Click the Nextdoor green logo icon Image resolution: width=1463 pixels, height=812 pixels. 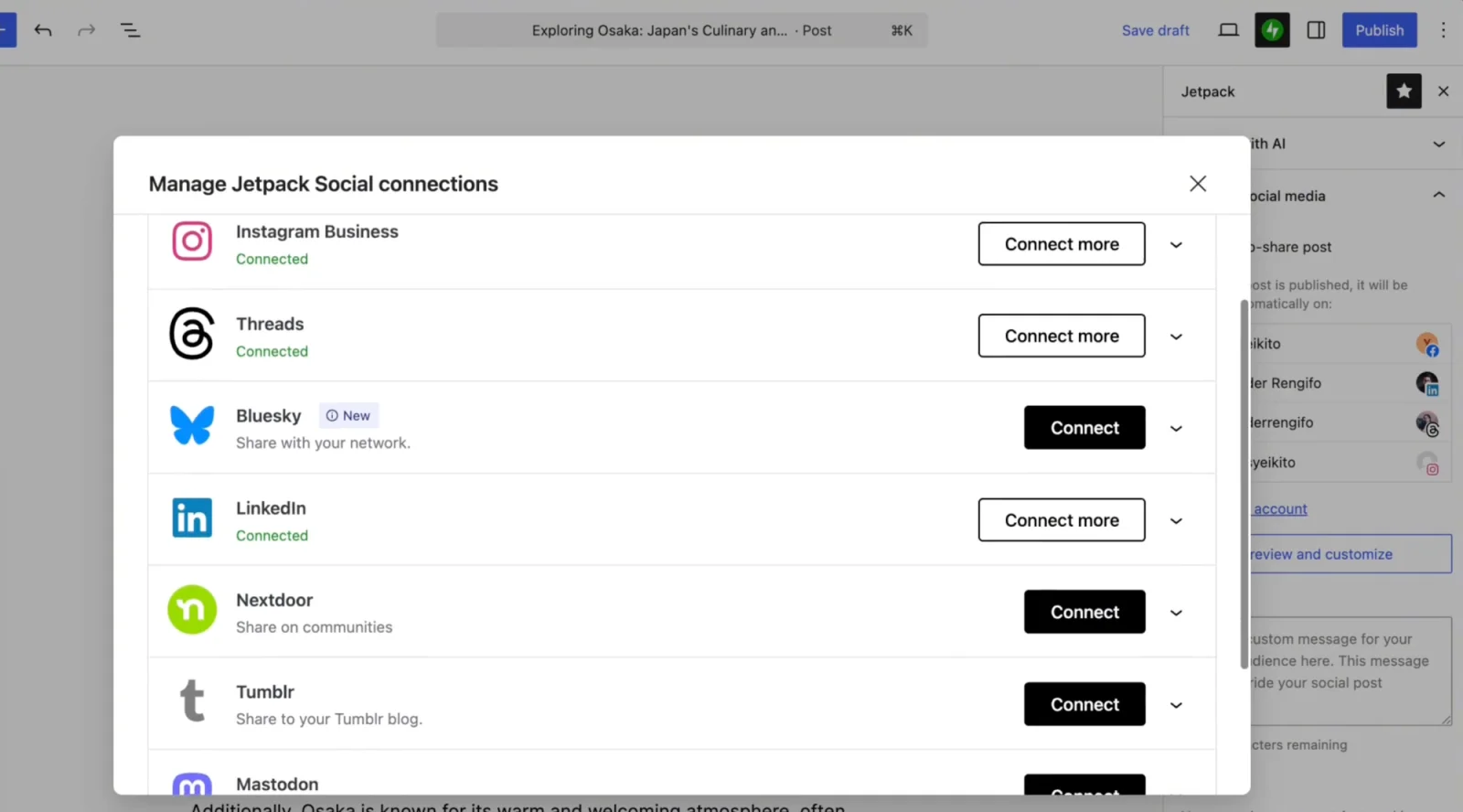pos(192,610)
